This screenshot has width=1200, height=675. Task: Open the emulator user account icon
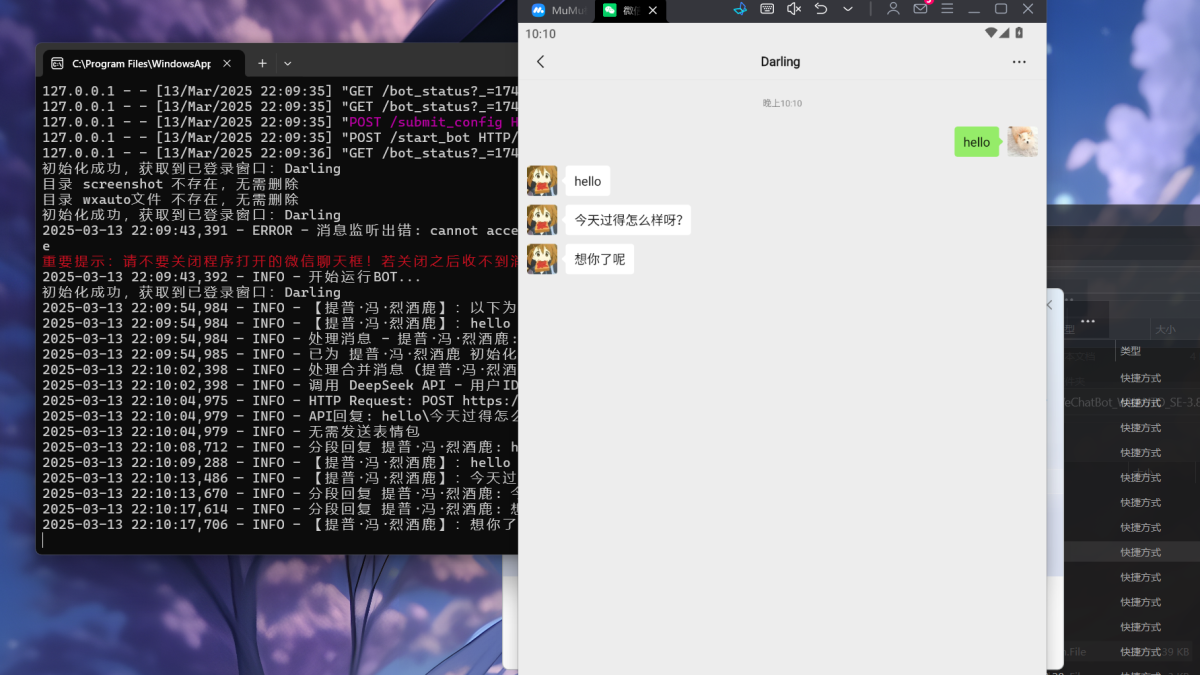coord(893,9)
